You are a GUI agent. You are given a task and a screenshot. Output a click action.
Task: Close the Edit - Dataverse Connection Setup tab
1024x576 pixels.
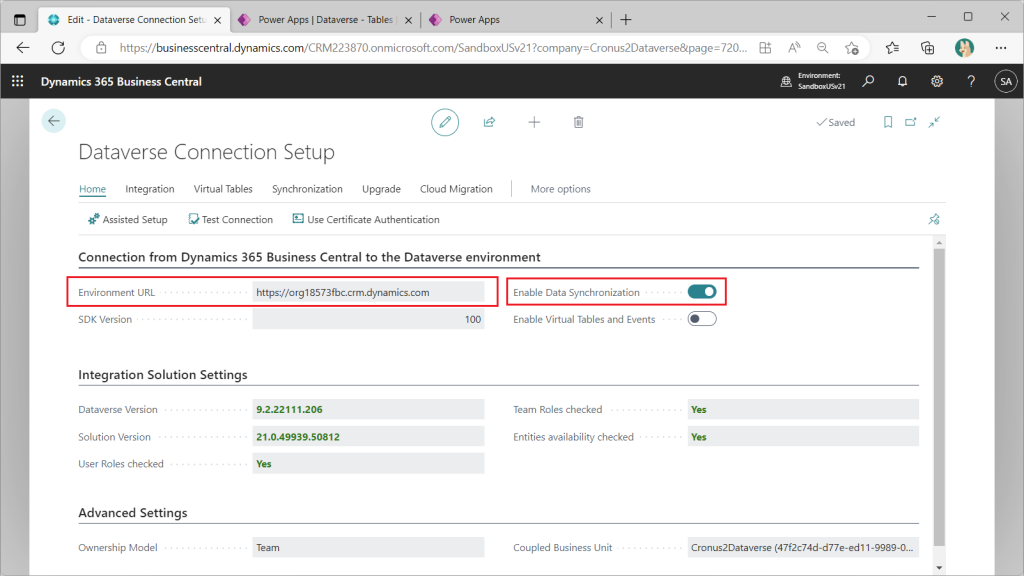[217, 20]
